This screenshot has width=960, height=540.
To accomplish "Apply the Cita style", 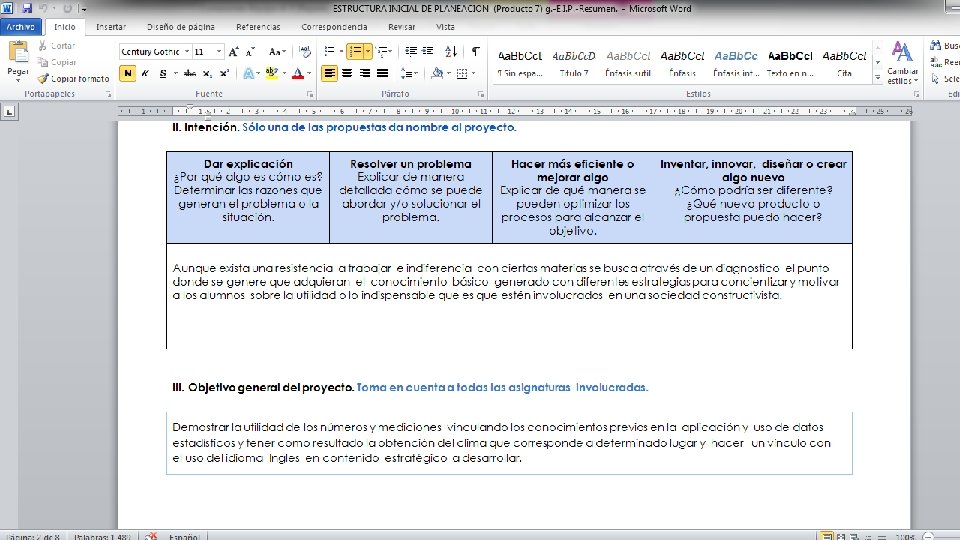I will click(844, 63).
